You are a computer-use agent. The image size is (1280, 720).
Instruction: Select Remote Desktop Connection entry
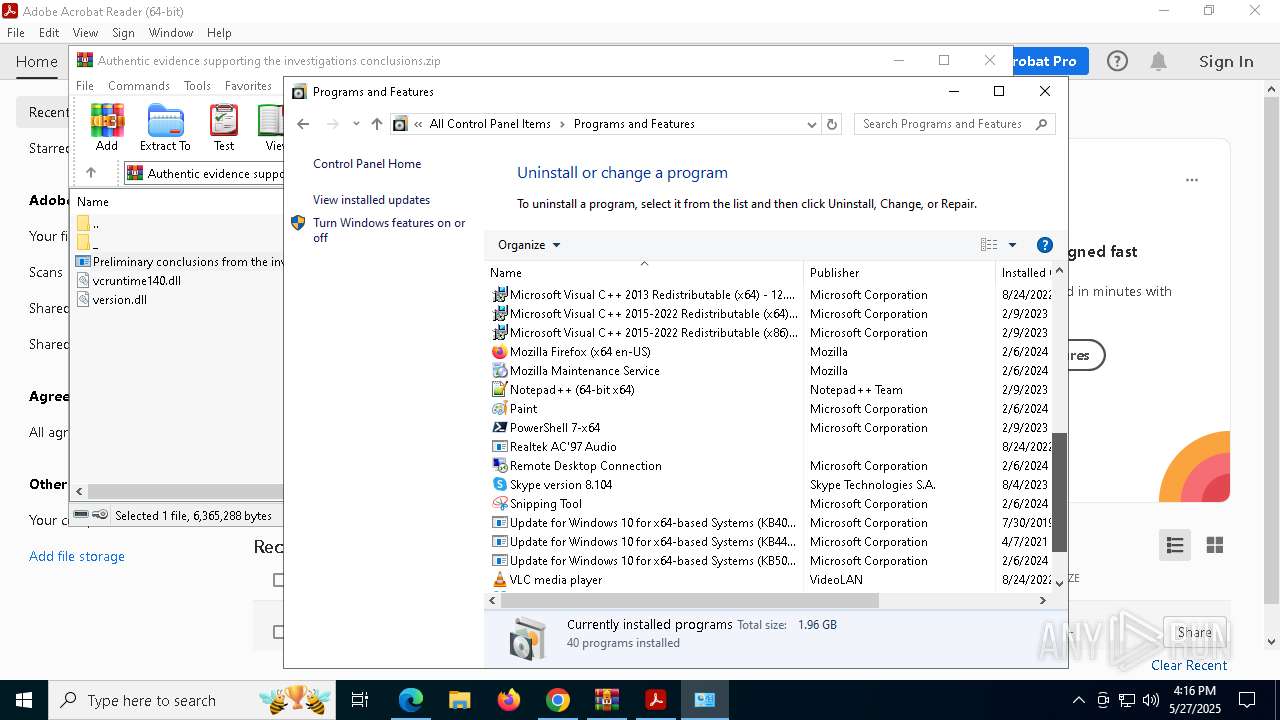[x=586, y=466]
